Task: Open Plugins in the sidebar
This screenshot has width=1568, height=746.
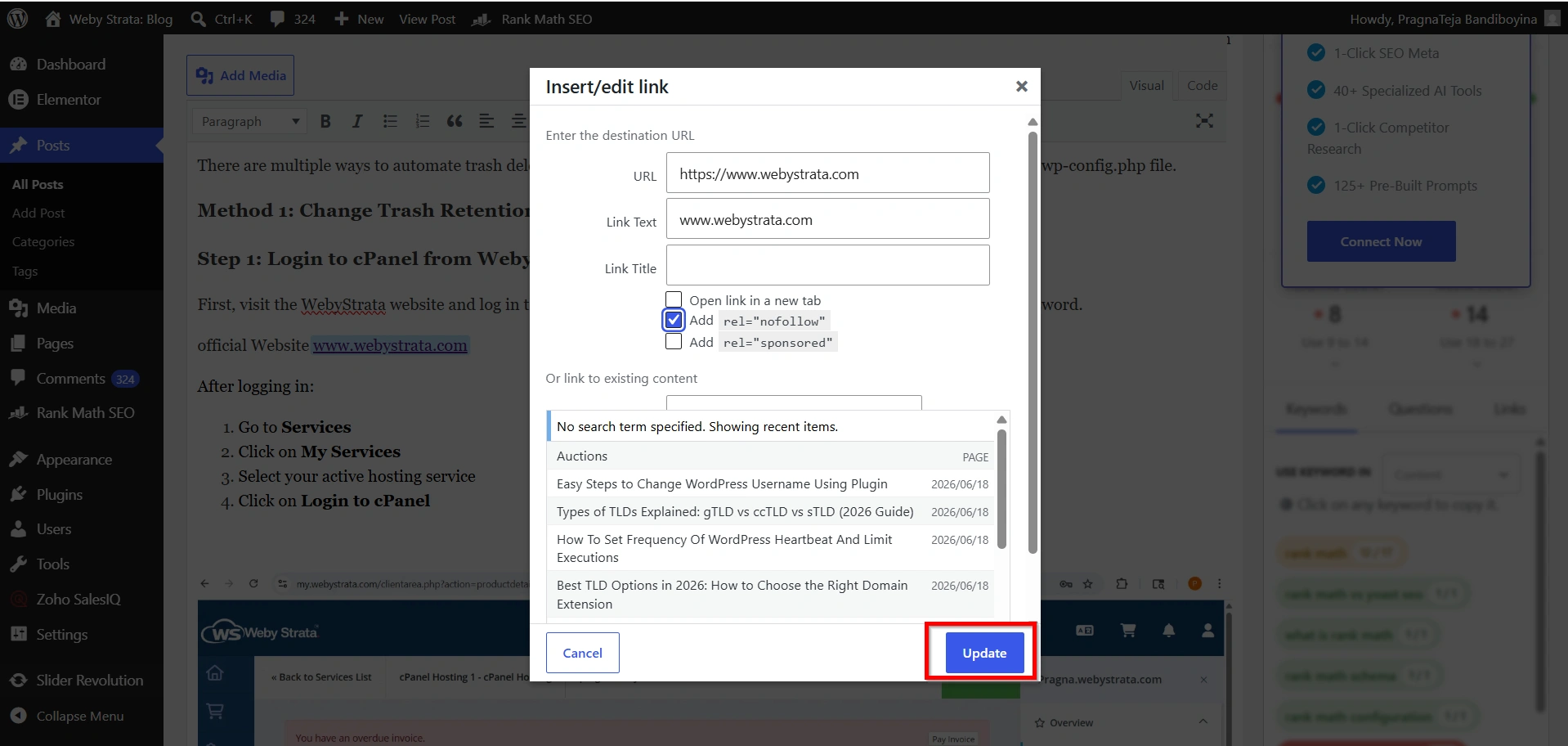Action: [x=60, y=495]
